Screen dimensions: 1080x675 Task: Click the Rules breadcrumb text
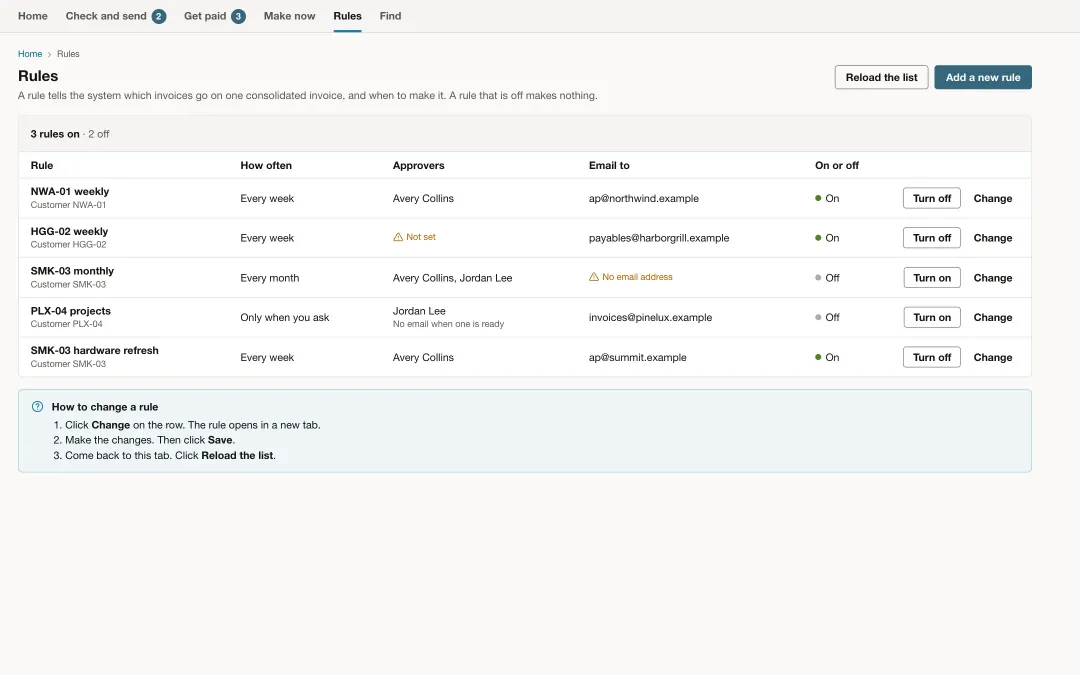point(68,54)
